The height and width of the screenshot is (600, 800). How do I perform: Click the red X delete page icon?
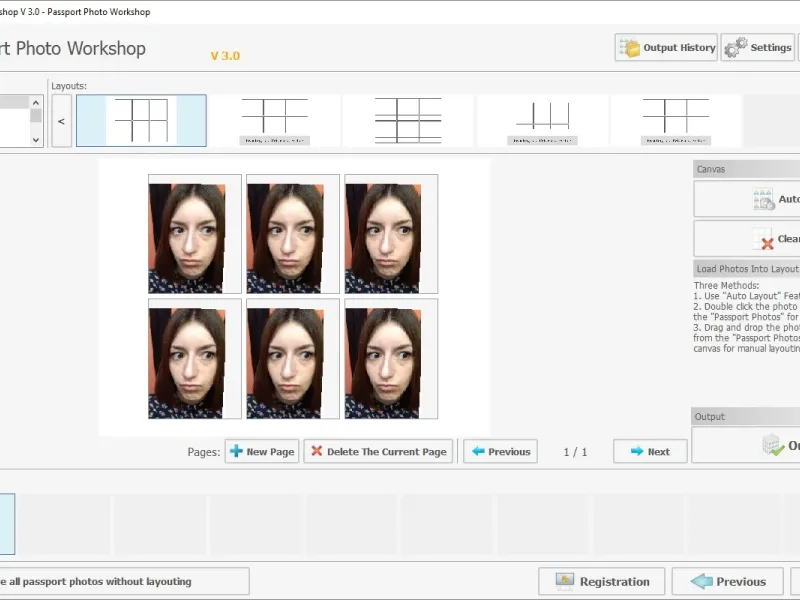tap(317, 451)
